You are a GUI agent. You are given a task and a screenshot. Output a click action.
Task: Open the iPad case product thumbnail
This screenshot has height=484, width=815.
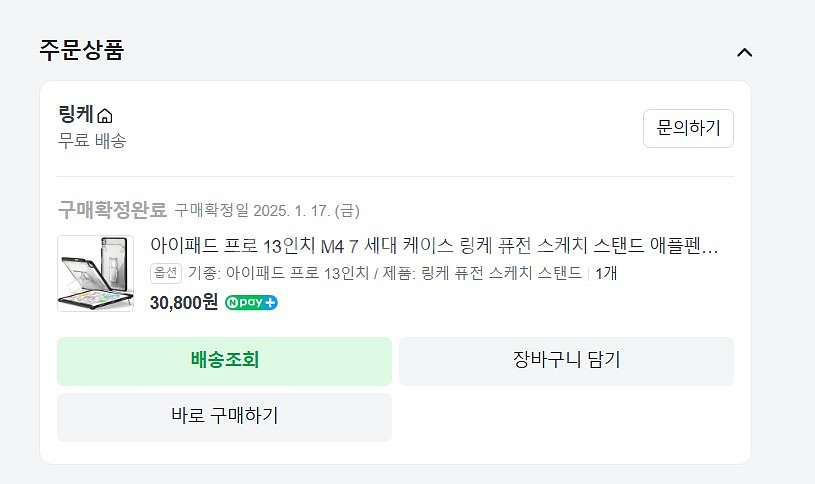96,273
